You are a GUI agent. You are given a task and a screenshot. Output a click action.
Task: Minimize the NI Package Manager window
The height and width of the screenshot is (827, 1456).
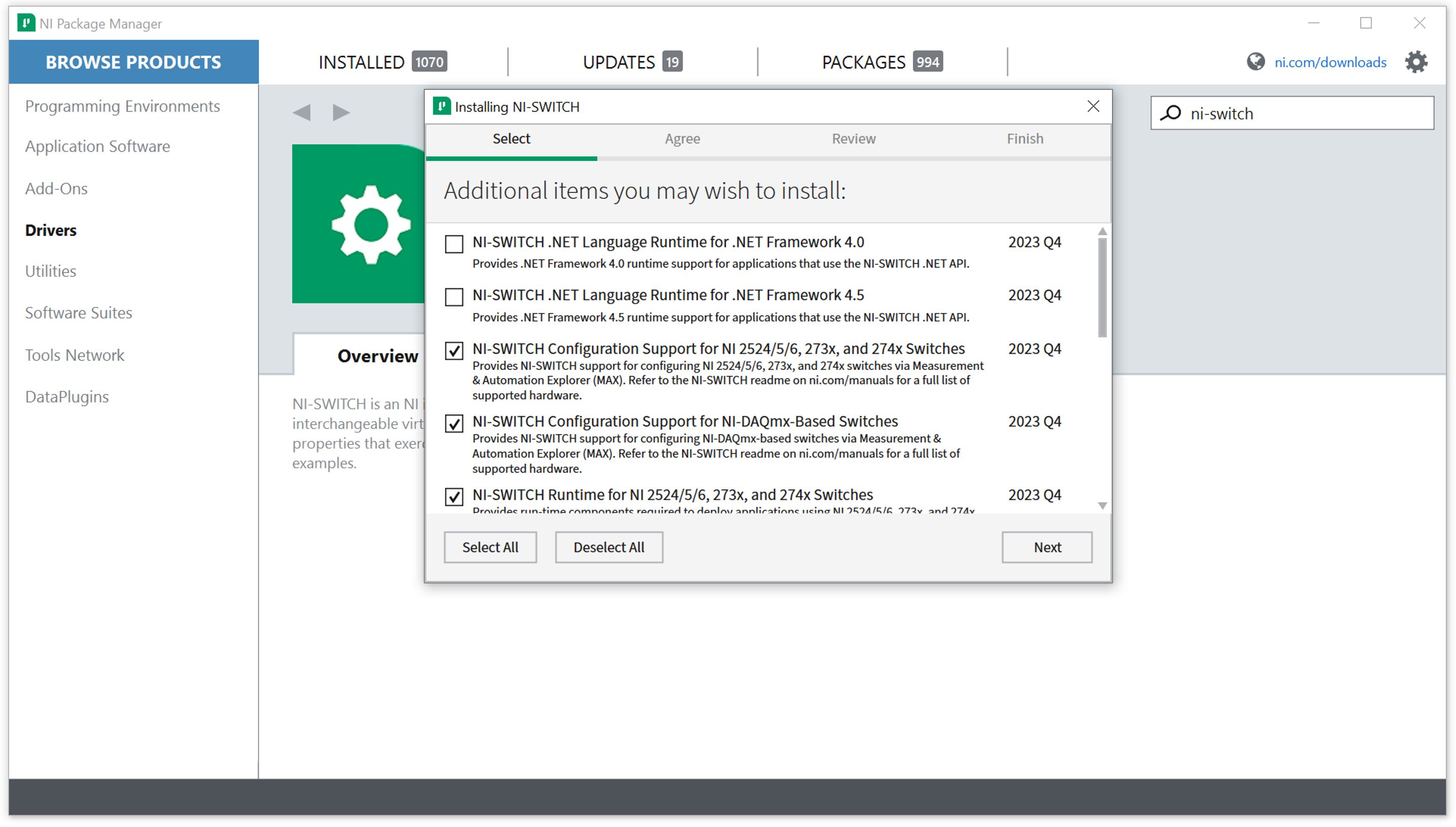pyautogui.click(x=1313, y=23)
